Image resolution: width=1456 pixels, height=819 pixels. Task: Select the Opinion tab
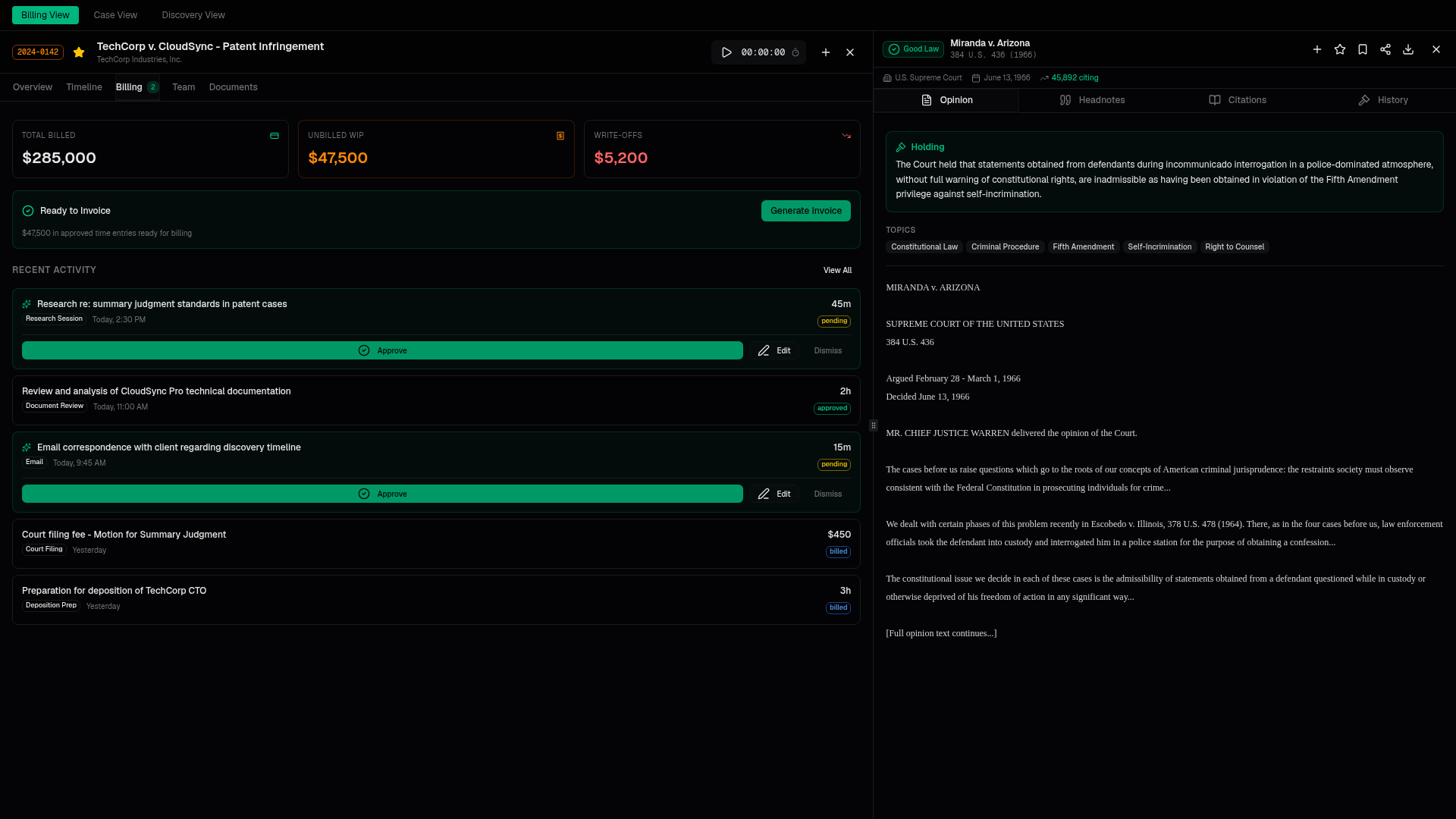(x=946, y=100)
